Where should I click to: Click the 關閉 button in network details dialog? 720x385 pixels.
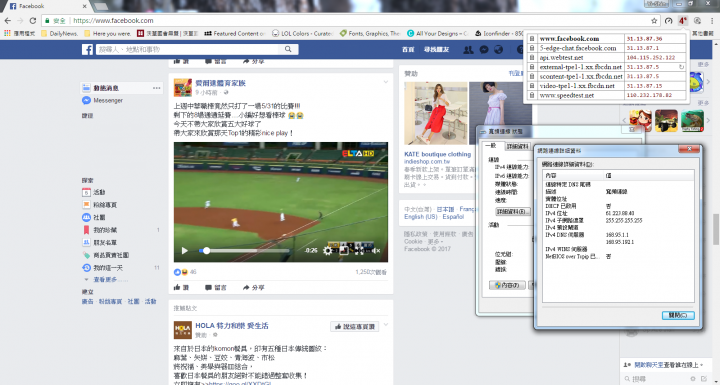point(678,315)
